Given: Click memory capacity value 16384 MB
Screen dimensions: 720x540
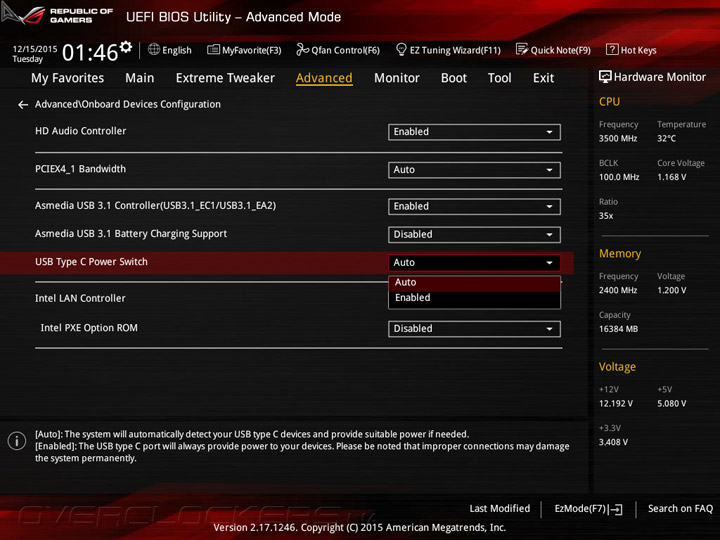Looking at the screenshot, I should (x=618, y=329).
